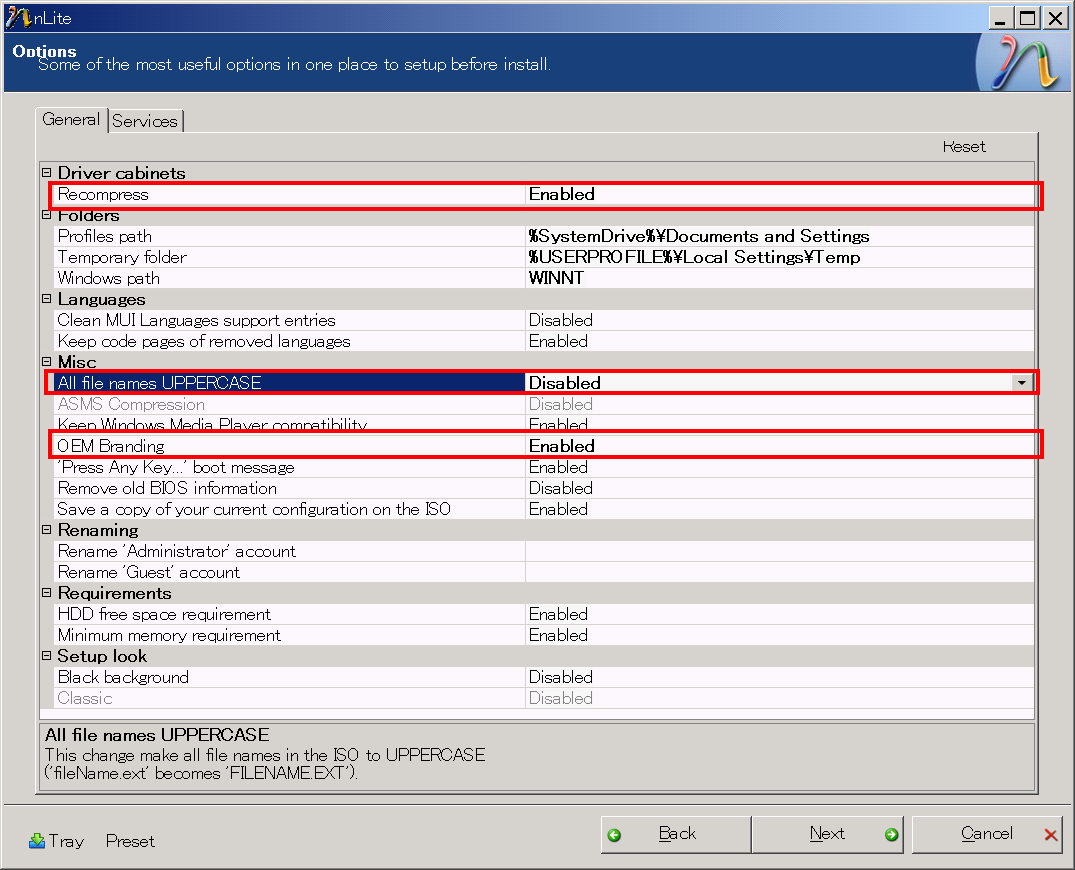The image size is (1075, 870).
Task: Collapse the Driver cabinets section
Action: pyautogui.click(x=45, y=172)
